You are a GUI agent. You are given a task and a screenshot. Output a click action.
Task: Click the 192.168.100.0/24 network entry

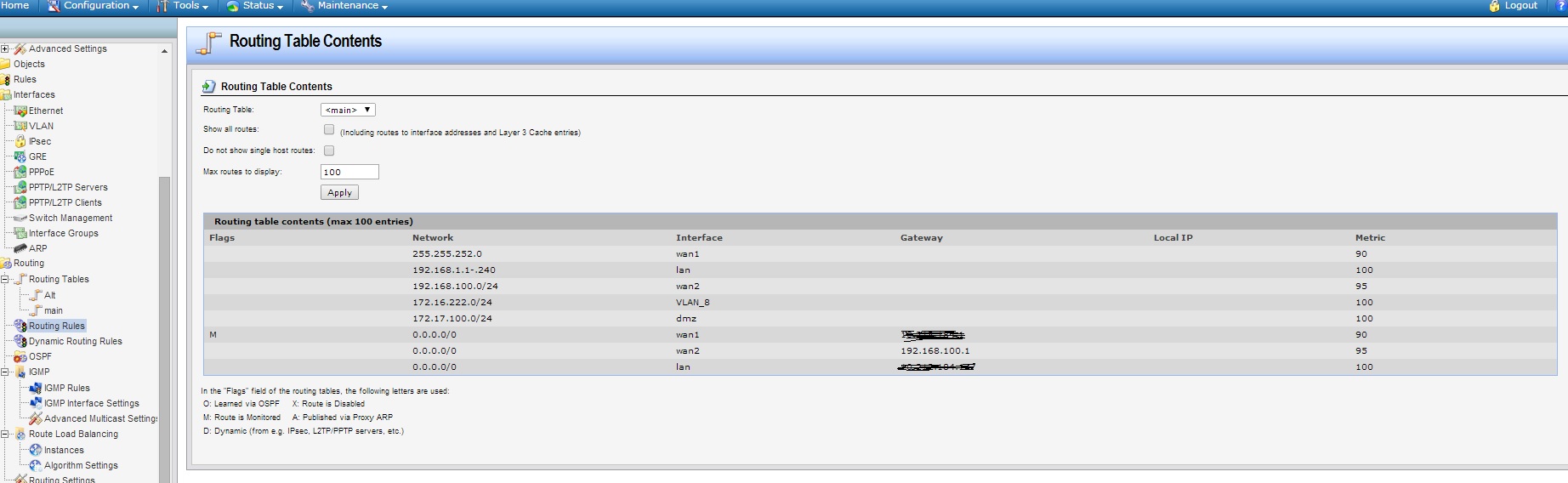(x=455, y=286)
